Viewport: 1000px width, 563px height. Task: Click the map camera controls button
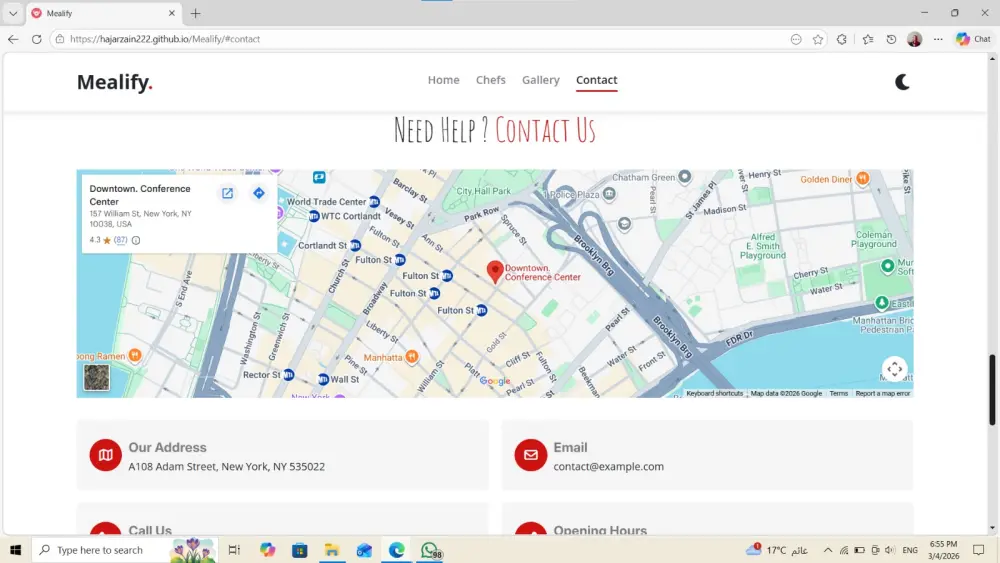coord(894,369)
